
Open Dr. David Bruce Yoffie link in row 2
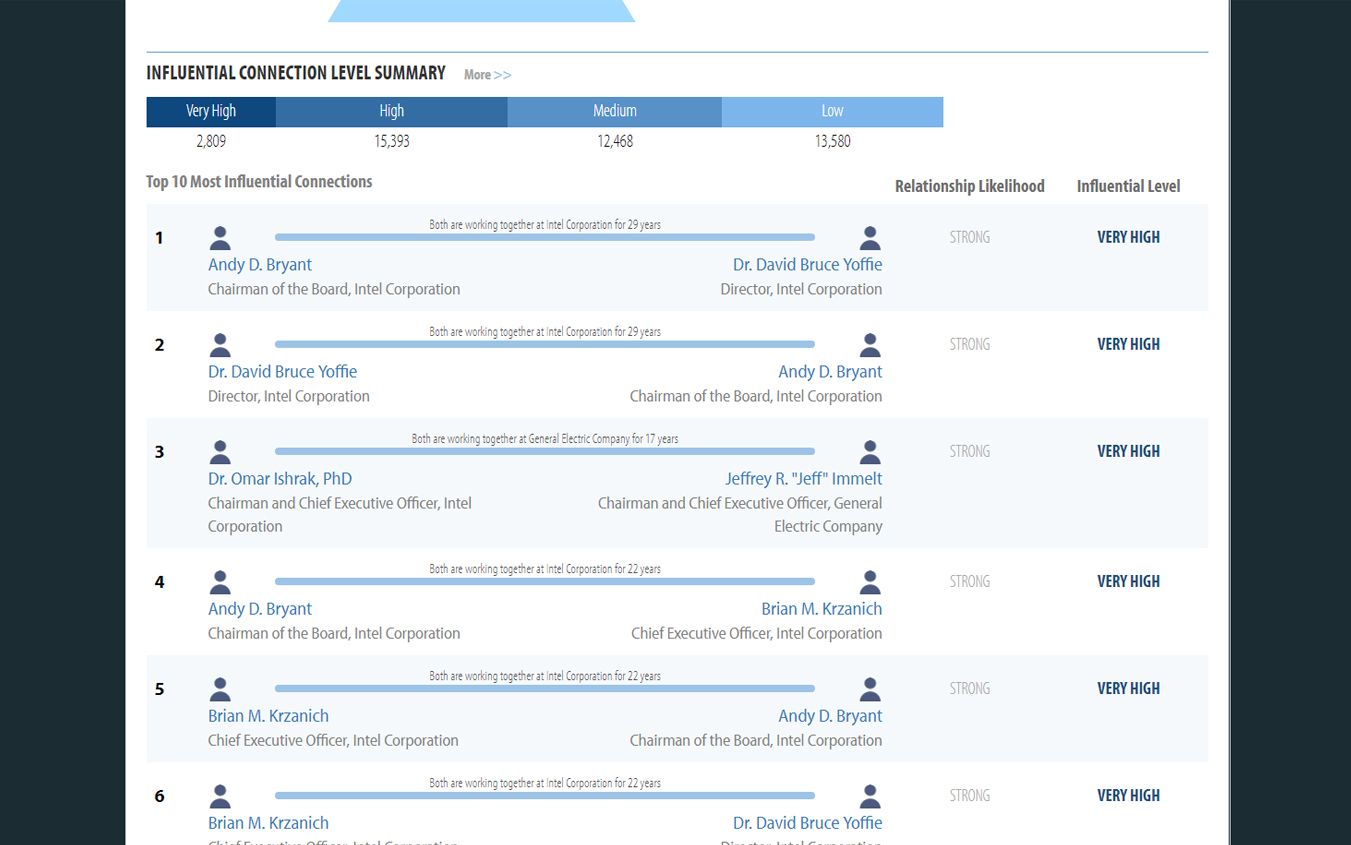pyautogui.click(x=283, y=372)
